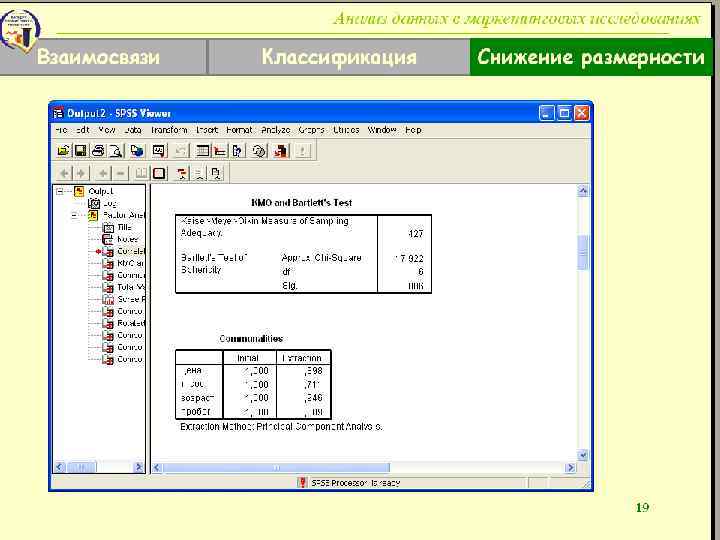Collapse the Factor Analysis outline node

coord(74,215)
